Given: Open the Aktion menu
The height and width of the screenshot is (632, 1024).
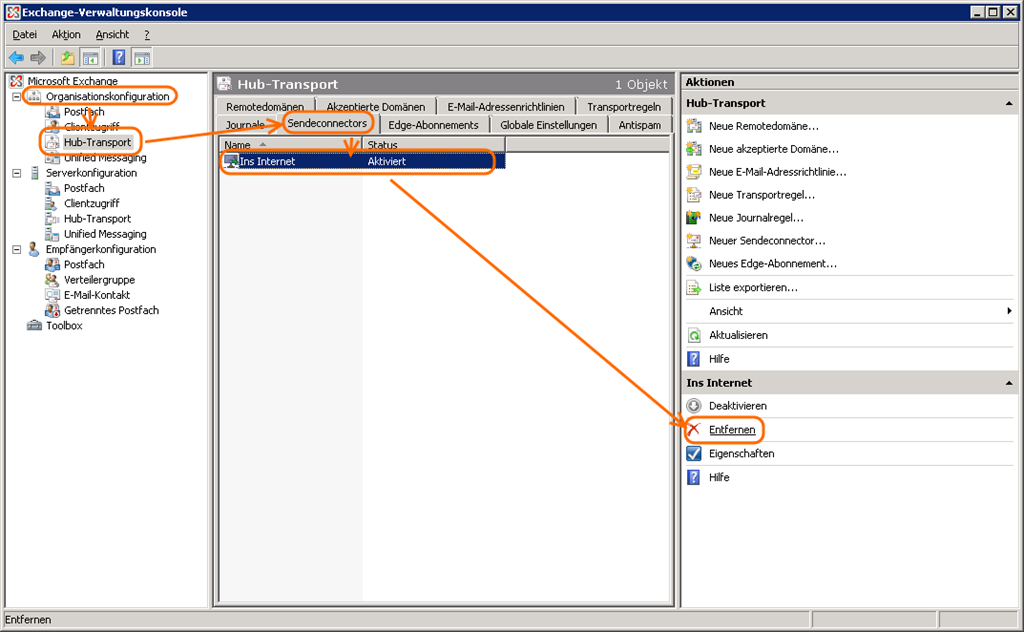Looking at the screenshot, I should pos(66,35).
